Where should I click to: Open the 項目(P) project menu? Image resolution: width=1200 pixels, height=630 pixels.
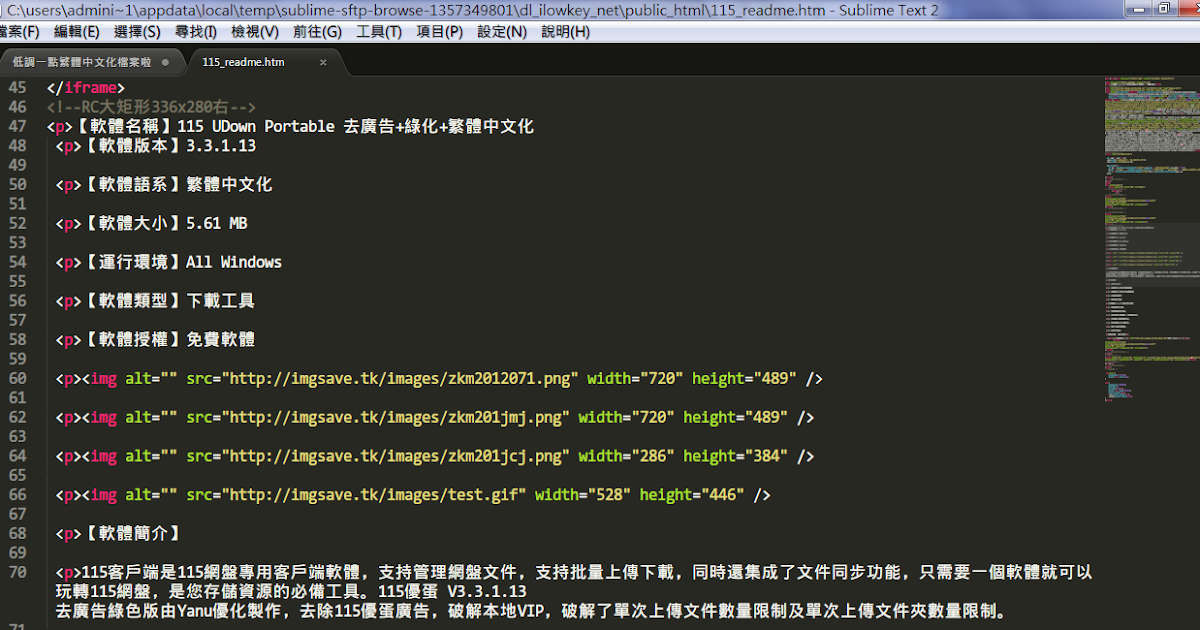point(439,31)
